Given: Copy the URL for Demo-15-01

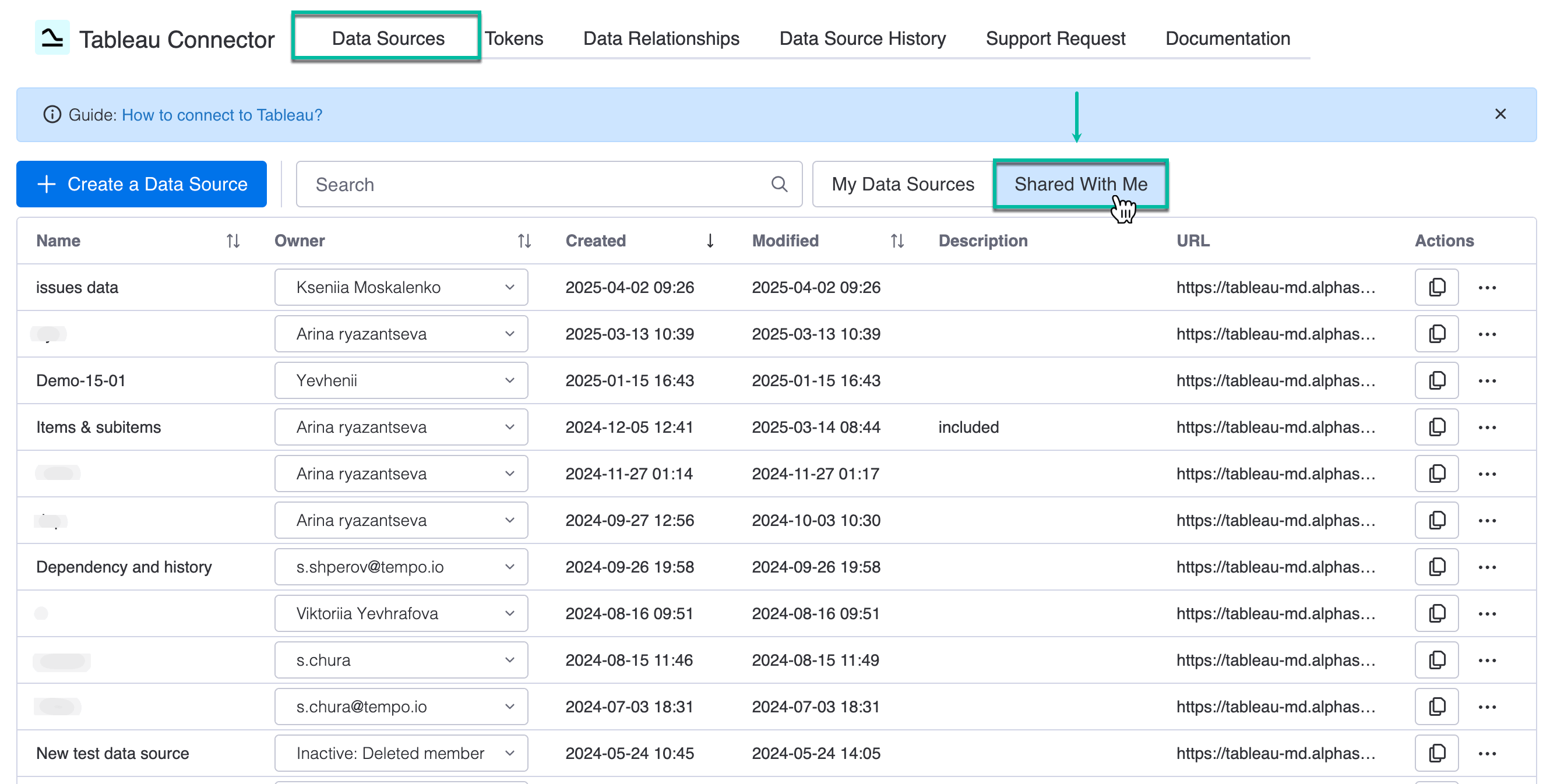Looking at the screenshot, I should point(1436,380).
